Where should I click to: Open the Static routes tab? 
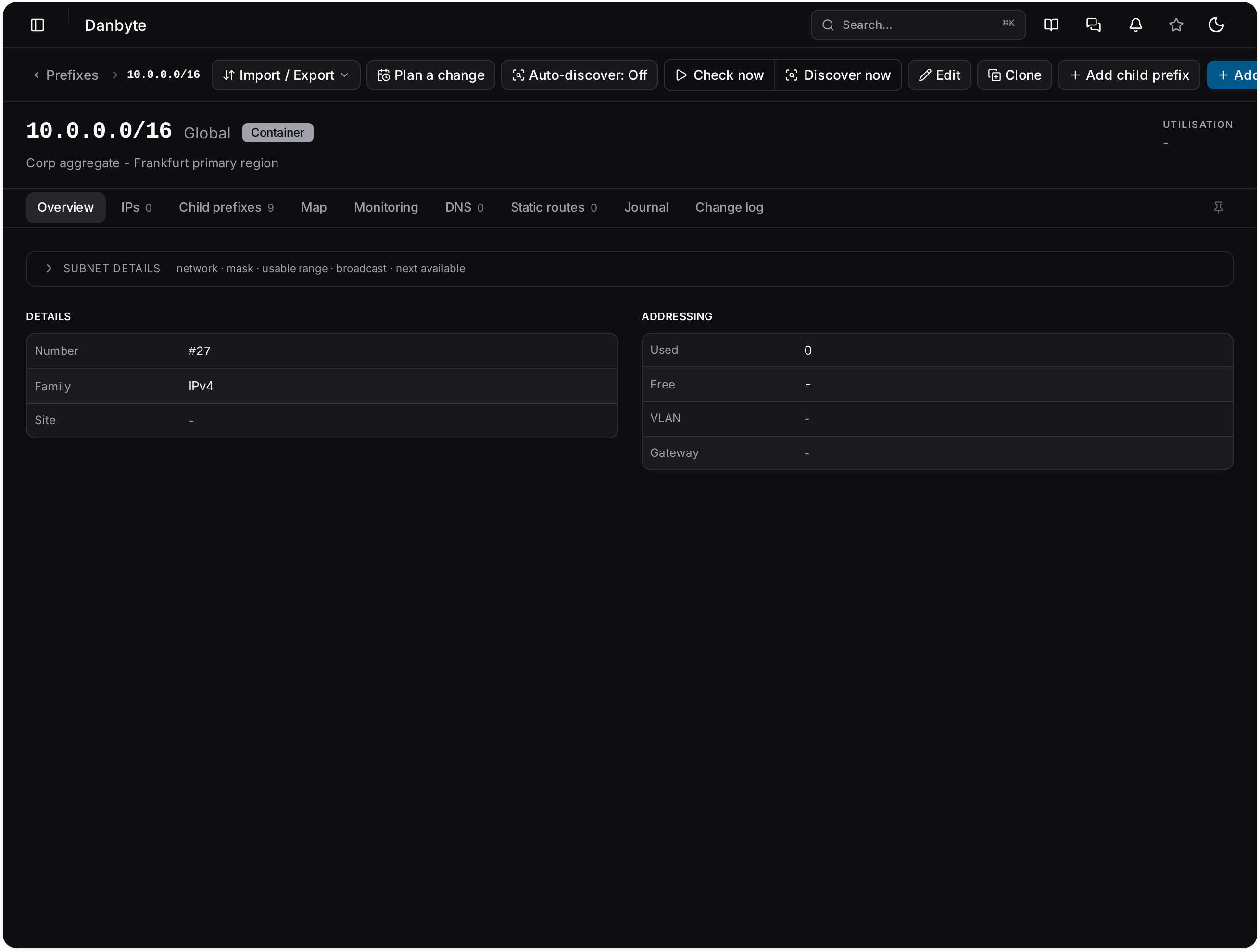click(x=554, y=207)
